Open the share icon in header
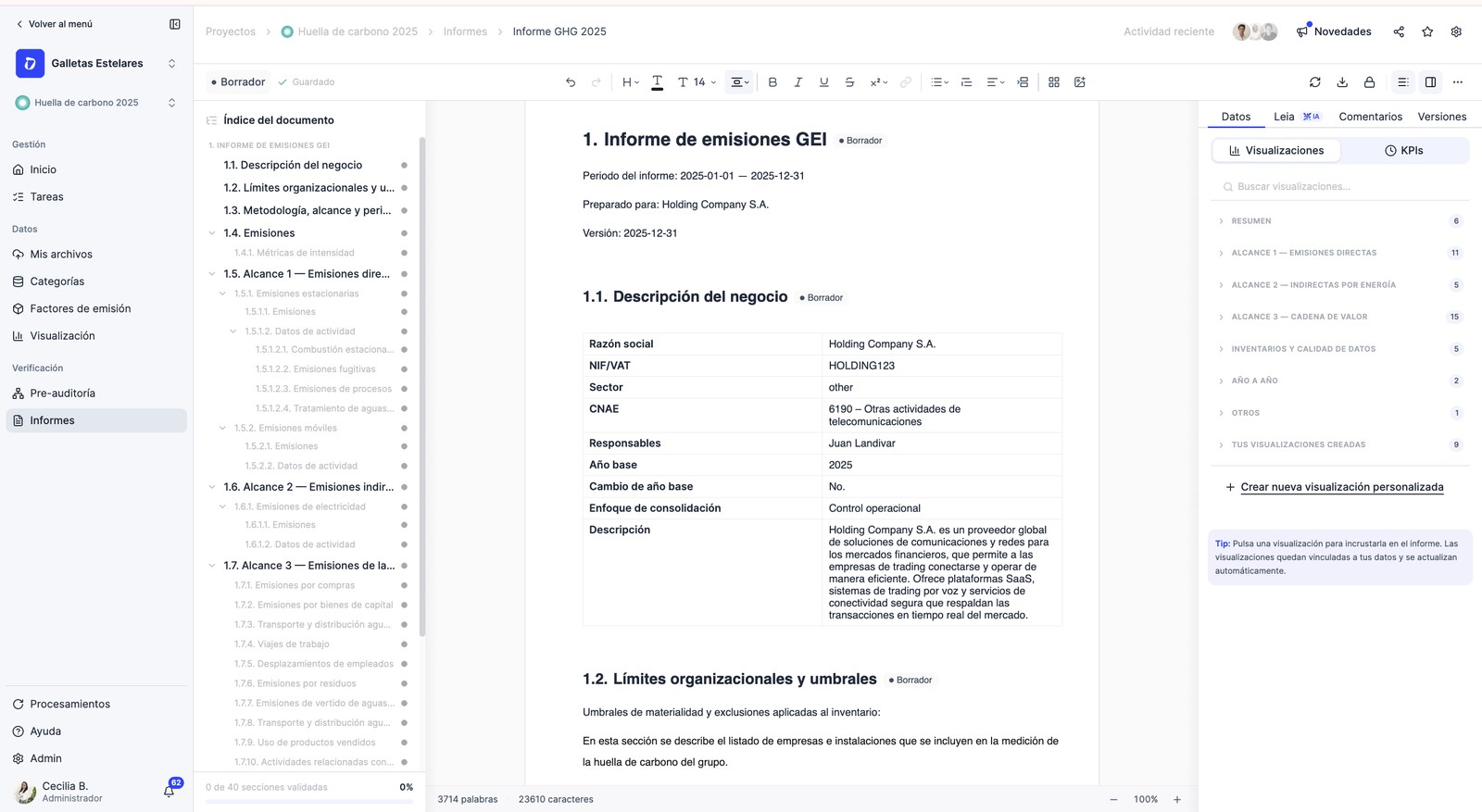Viewport: 1482px width, 812px height. point(1399,31)
